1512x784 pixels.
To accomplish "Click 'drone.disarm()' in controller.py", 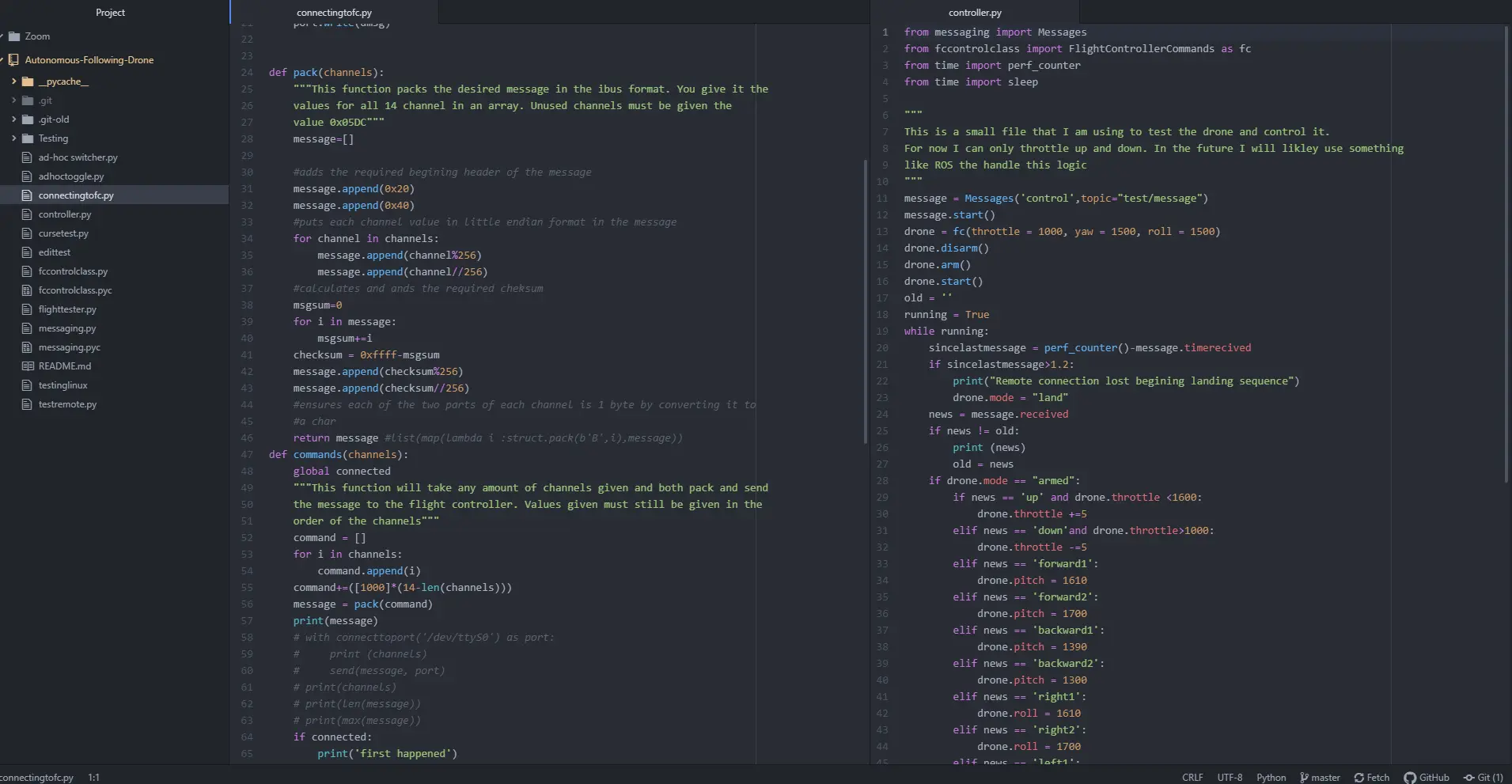I will coord(946,248).
